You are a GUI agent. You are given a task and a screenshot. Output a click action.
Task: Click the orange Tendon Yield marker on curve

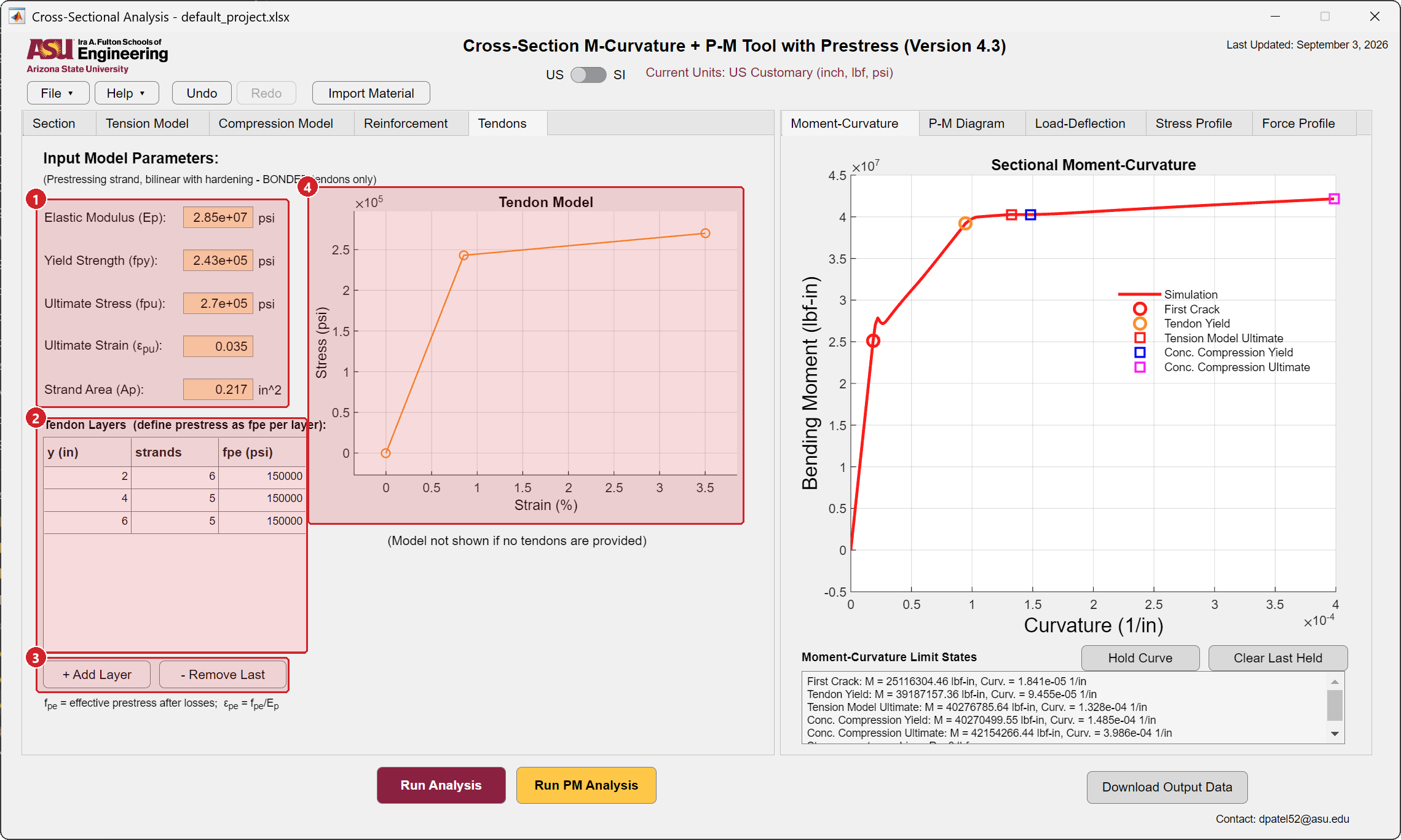pyautogui.click(x=965, y=224)
